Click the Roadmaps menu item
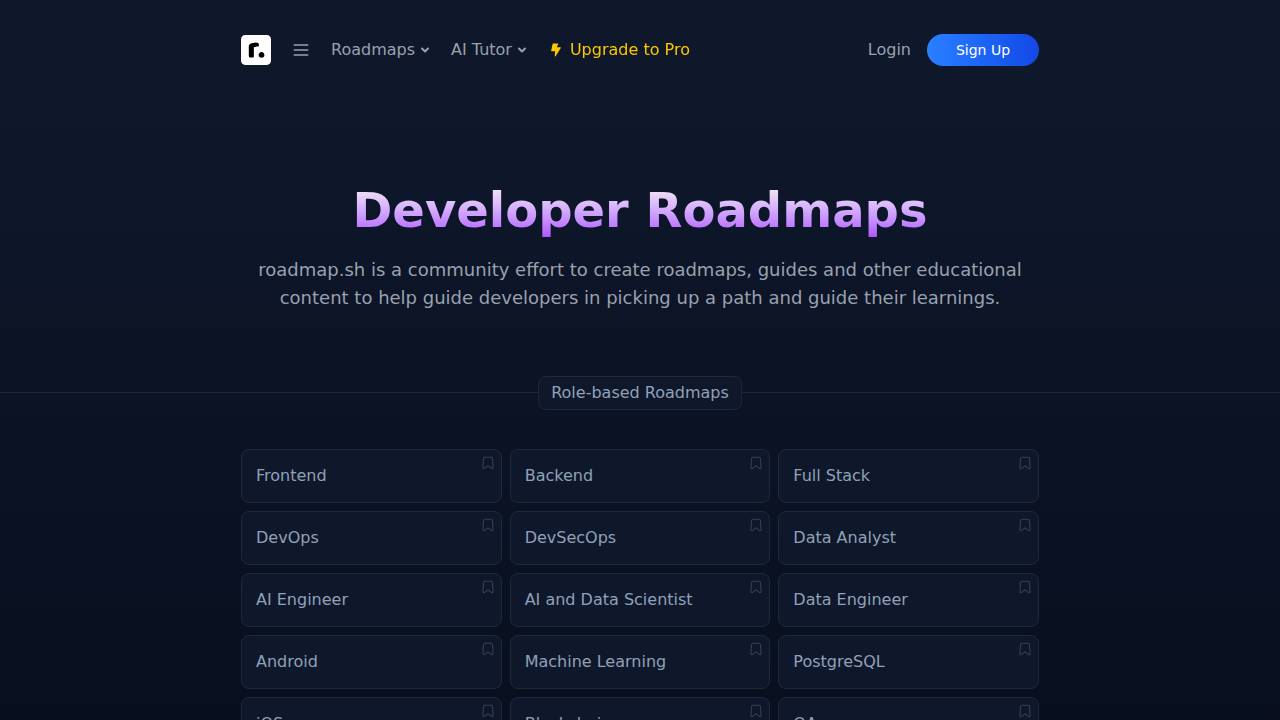 373,49
